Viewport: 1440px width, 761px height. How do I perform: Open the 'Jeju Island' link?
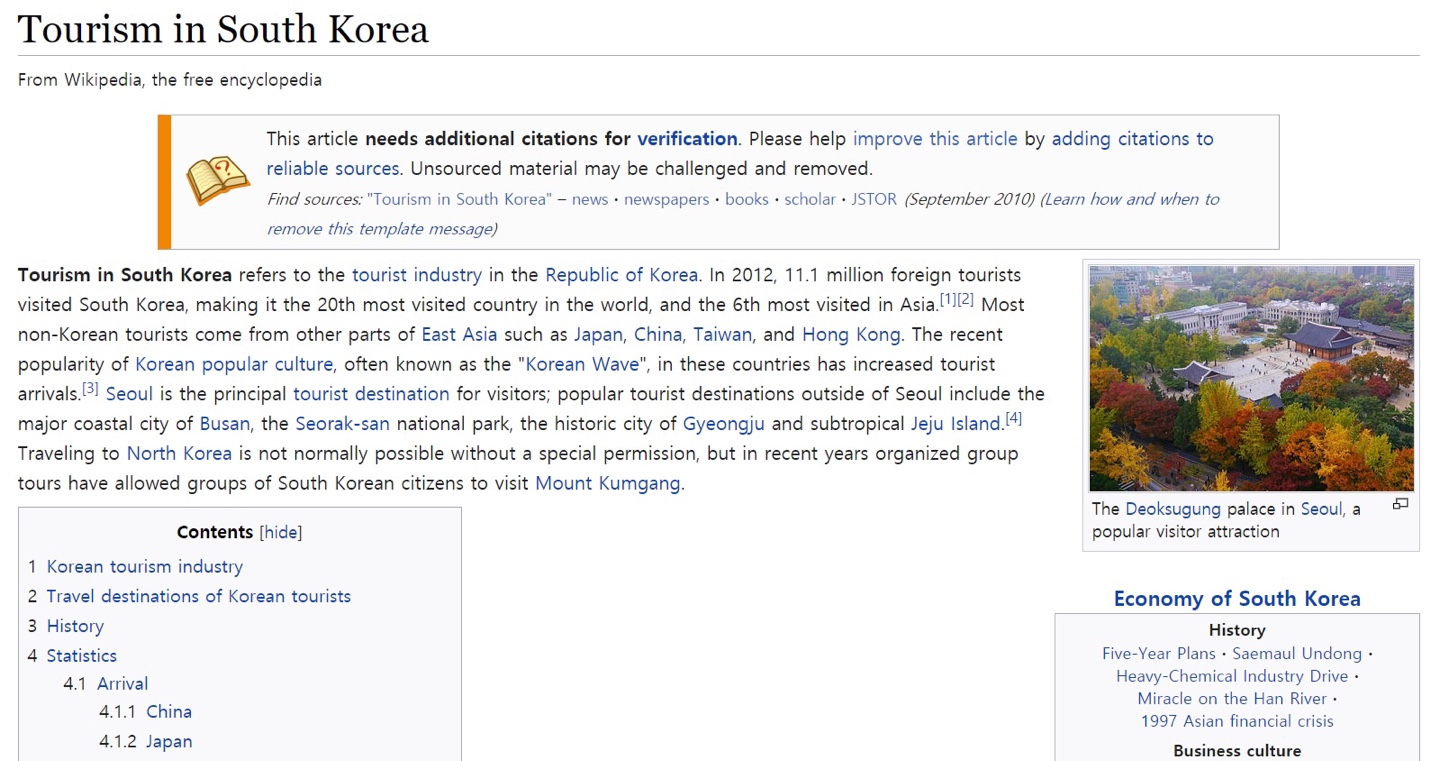956,424
